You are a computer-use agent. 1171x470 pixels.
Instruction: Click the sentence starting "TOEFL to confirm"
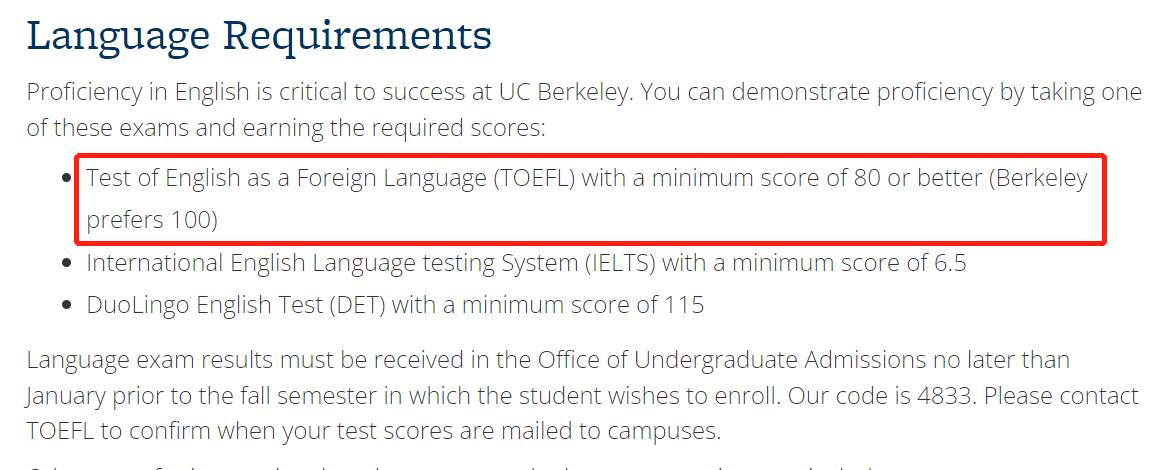pyautogui.click(x=374, y=431)
